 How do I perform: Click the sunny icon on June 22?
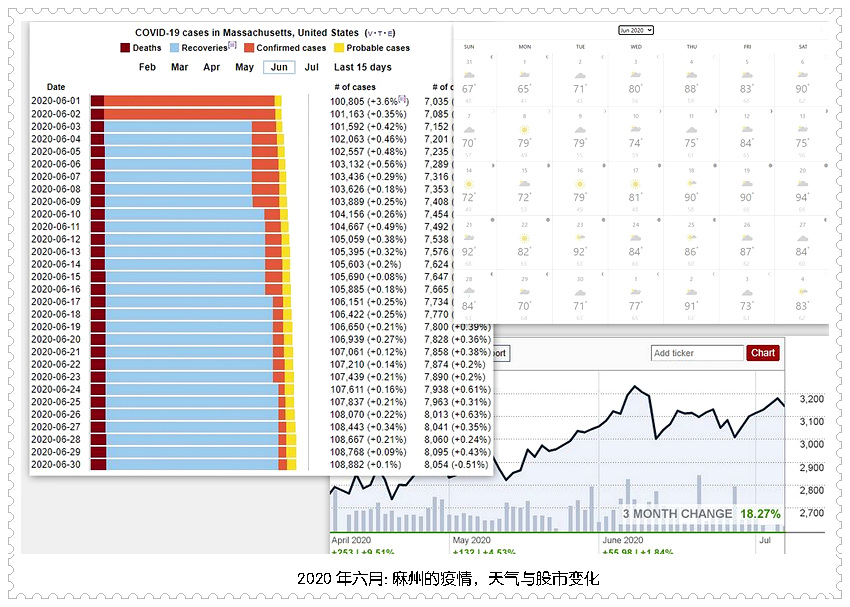(524, 238)
